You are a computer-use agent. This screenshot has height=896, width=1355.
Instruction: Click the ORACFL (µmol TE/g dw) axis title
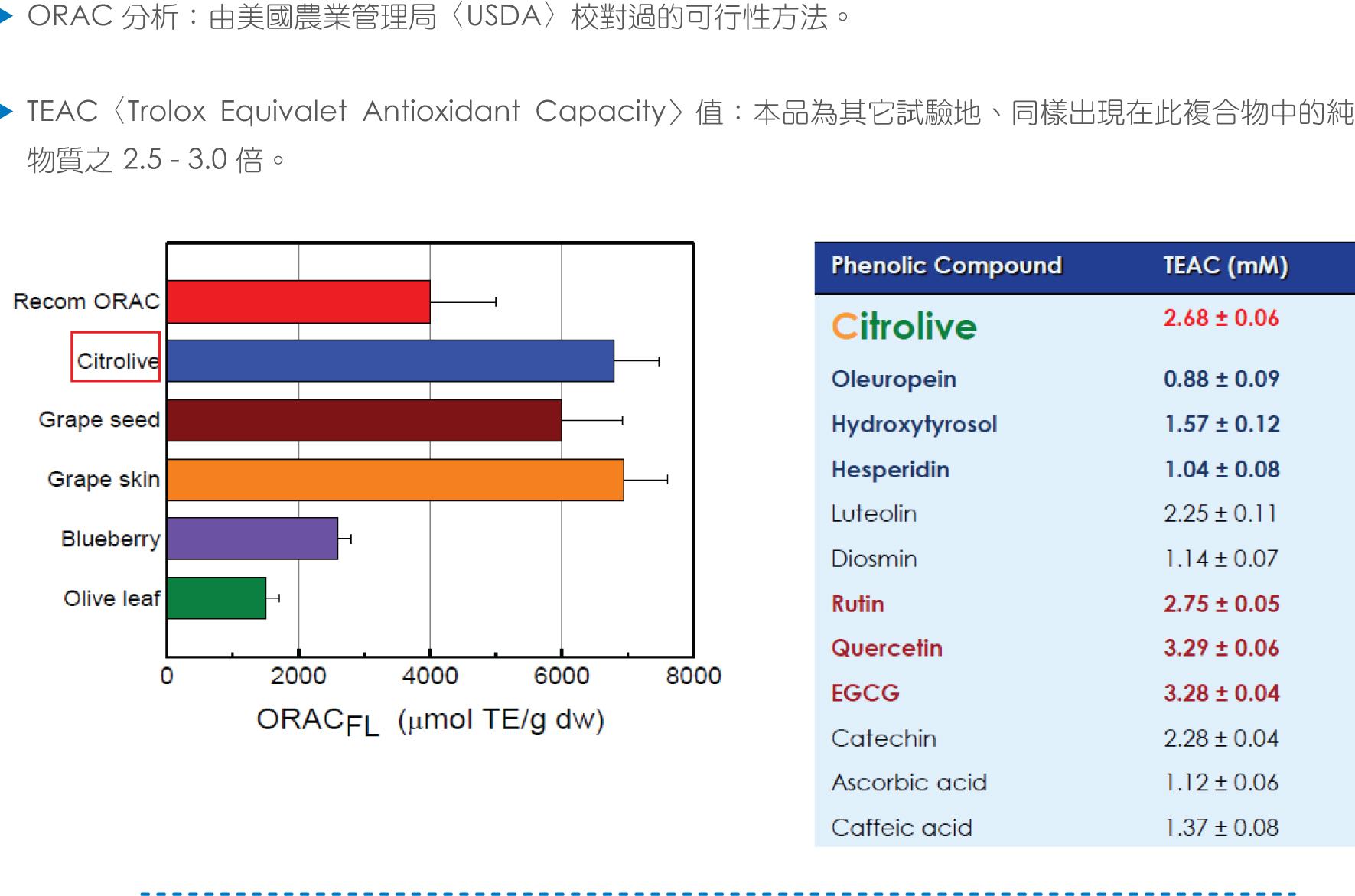(430, 721)
